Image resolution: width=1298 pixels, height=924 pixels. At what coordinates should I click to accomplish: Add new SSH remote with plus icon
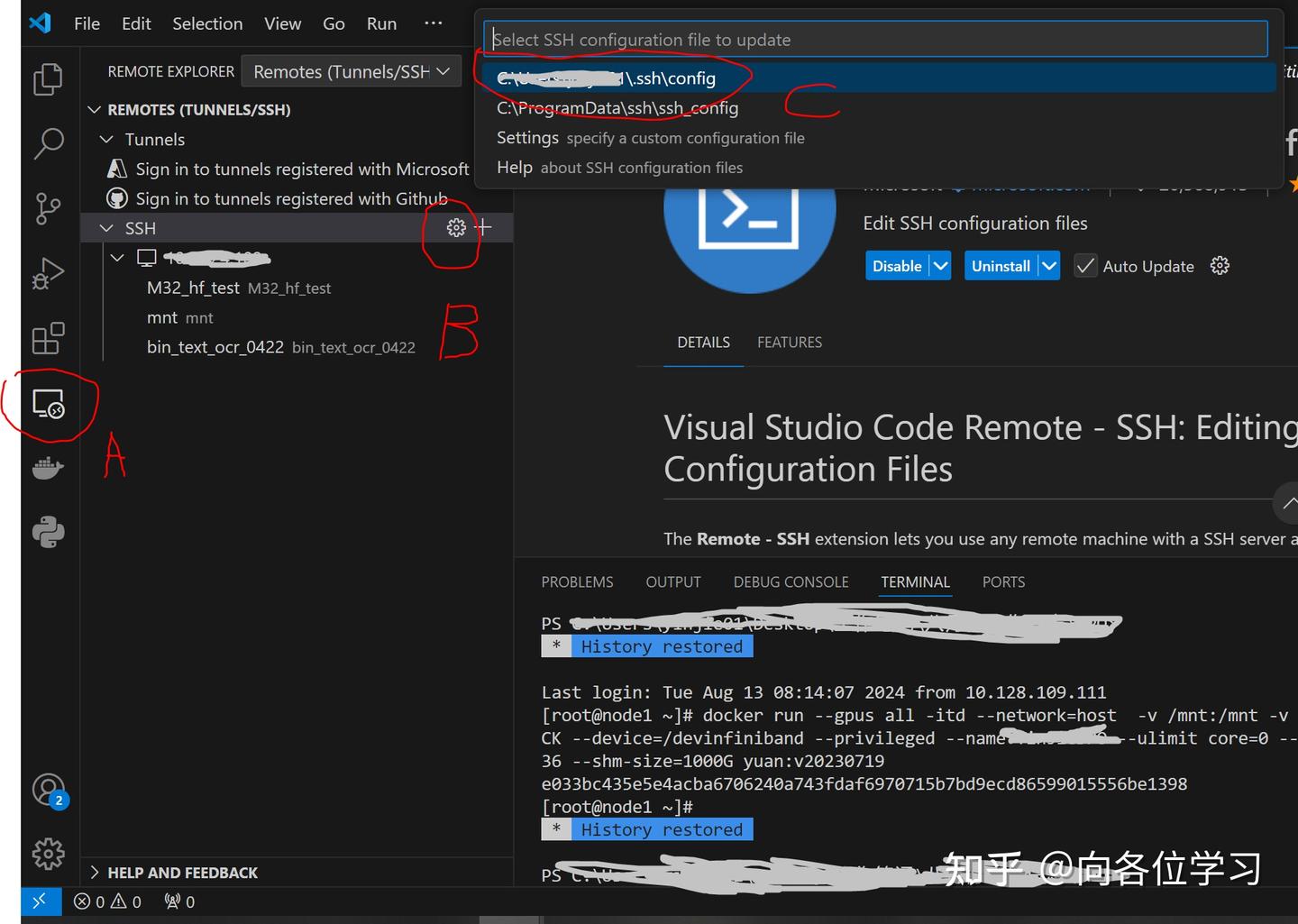point(483,227)
